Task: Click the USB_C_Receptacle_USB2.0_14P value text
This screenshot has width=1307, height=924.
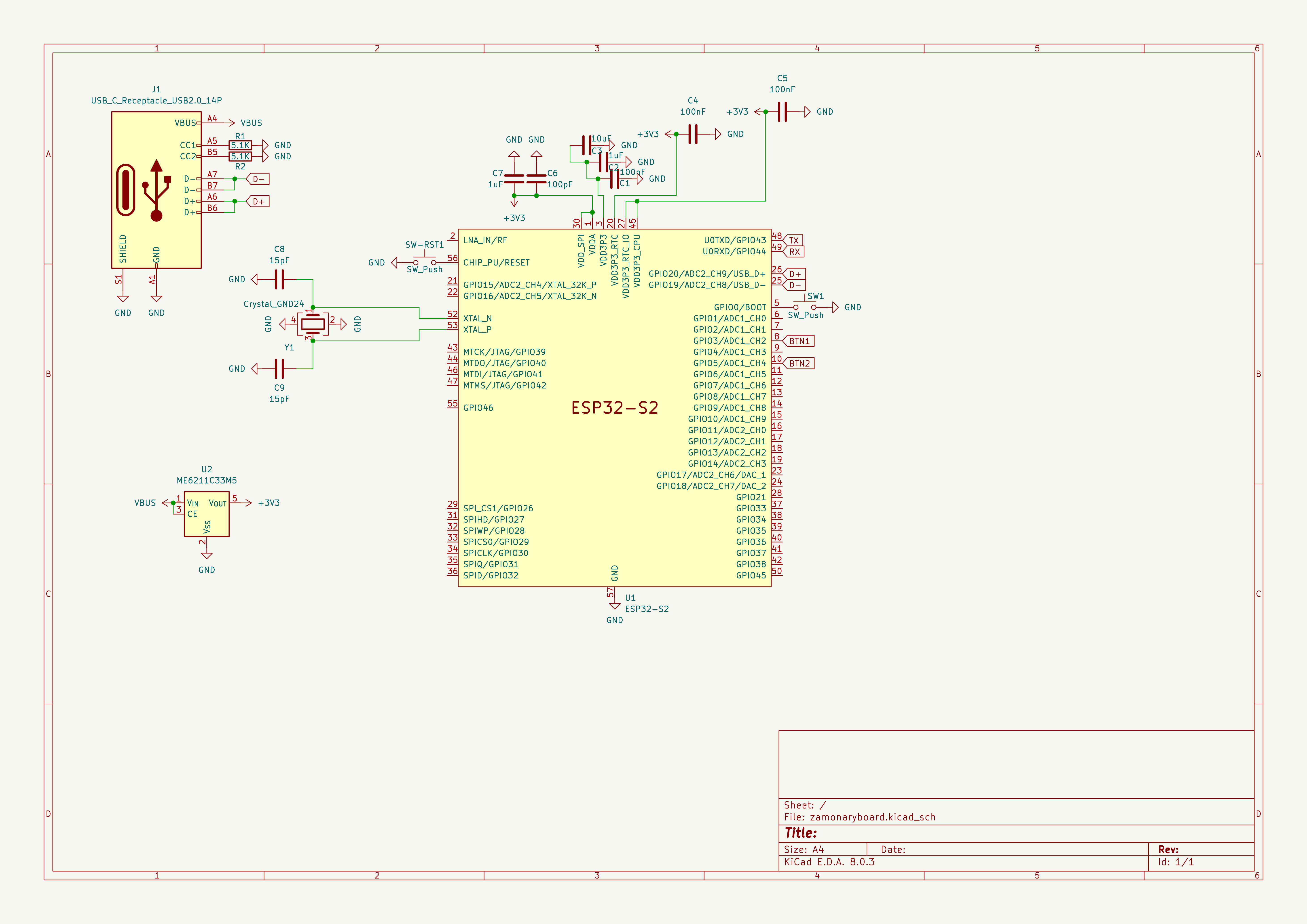Action: pos(157,101)
